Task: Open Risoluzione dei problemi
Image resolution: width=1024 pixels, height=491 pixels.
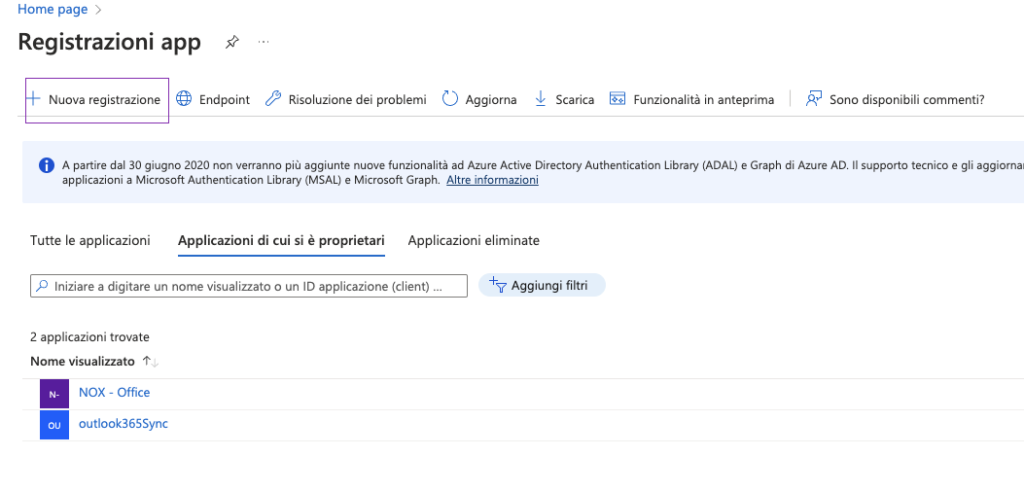Action: click(357, 100)
